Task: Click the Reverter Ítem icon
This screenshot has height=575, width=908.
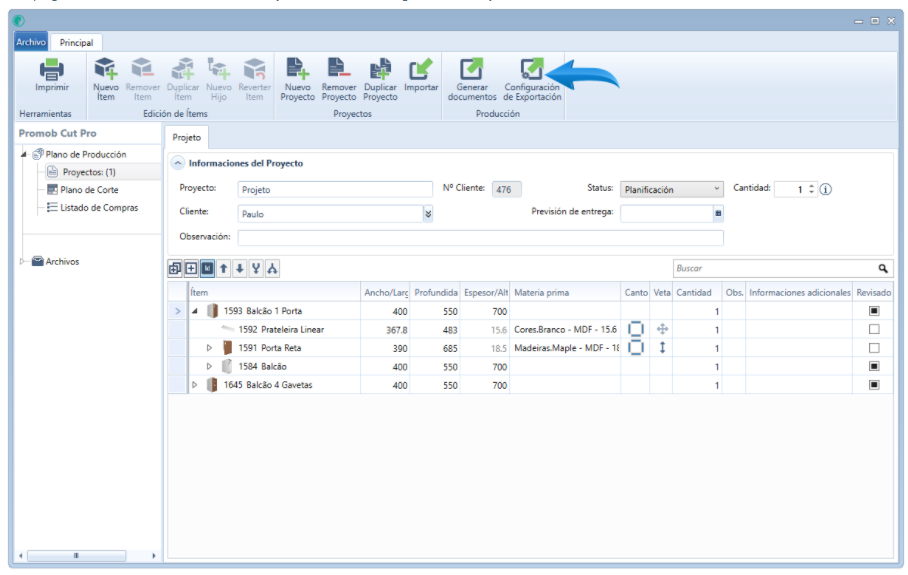Action: (x=254, y=68)
